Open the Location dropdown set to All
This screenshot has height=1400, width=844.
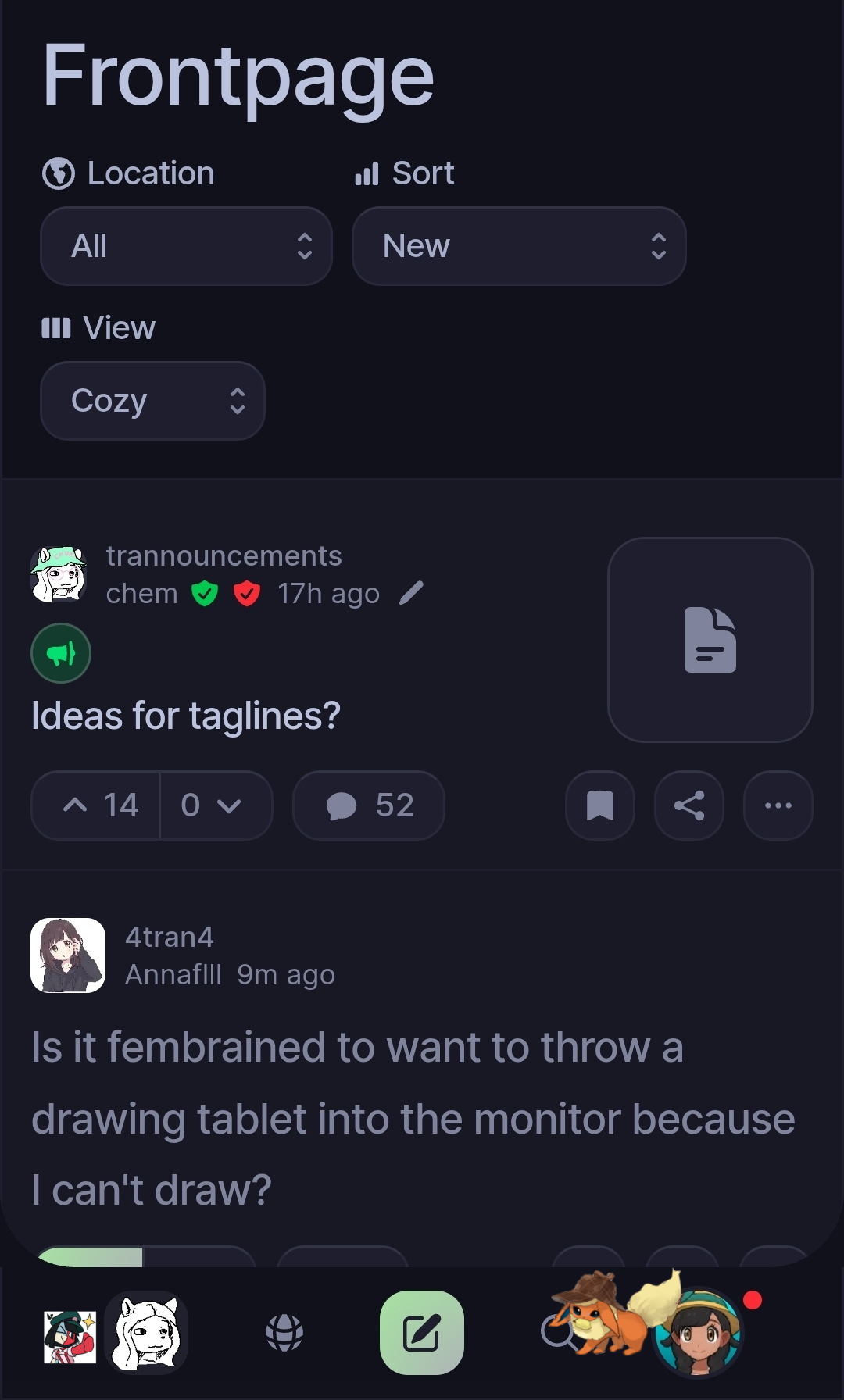pyautogui.click(x=186, y=246)
